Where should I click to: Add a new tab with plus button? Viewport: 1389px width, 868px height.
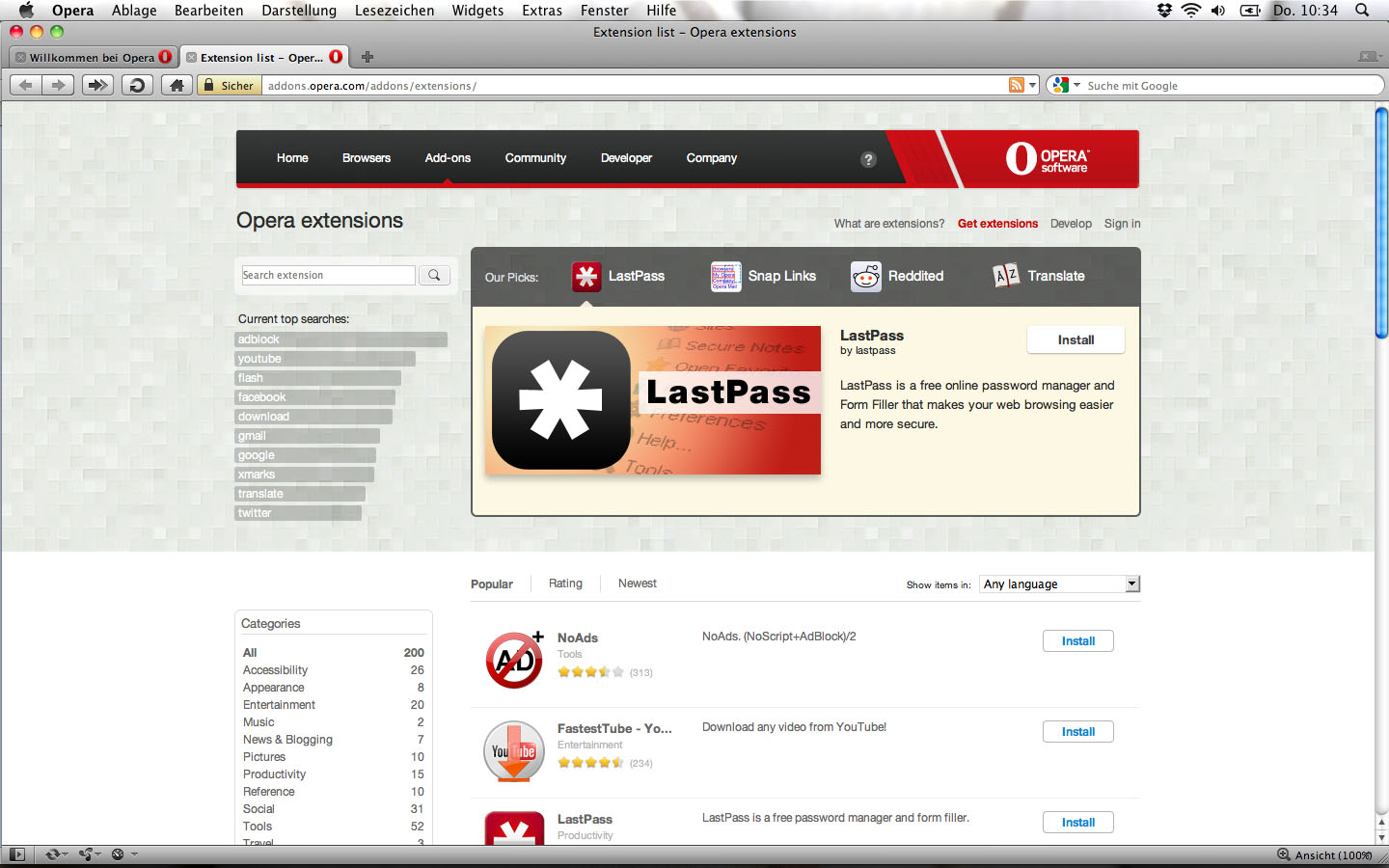click(x=368, y=57)
